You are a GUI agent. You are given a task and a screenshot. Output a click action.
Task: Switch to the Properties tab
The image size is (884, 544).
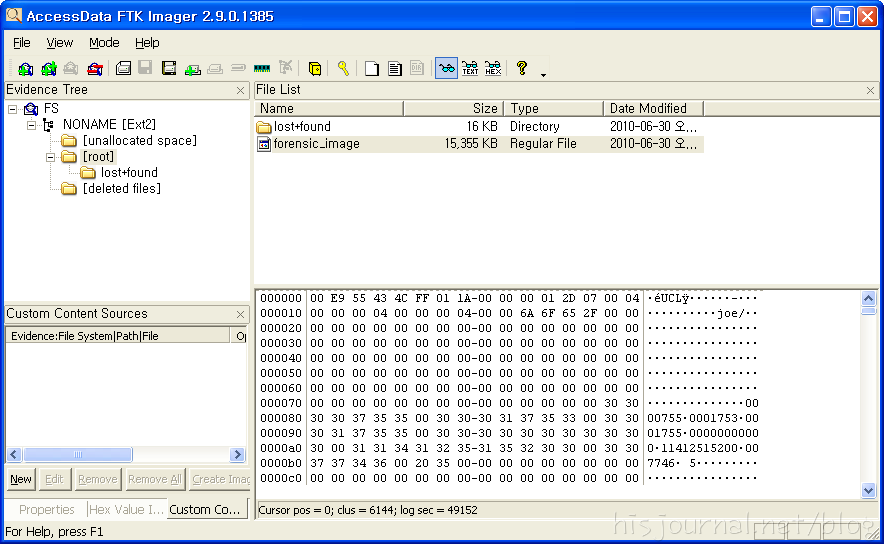(x=46, y=510)
